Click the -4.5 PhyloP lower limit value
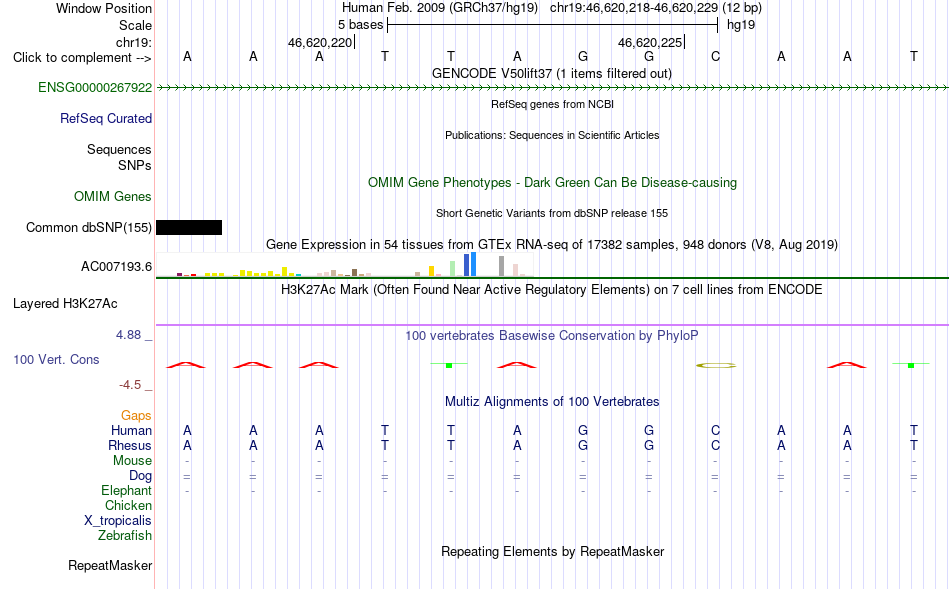 130,385
